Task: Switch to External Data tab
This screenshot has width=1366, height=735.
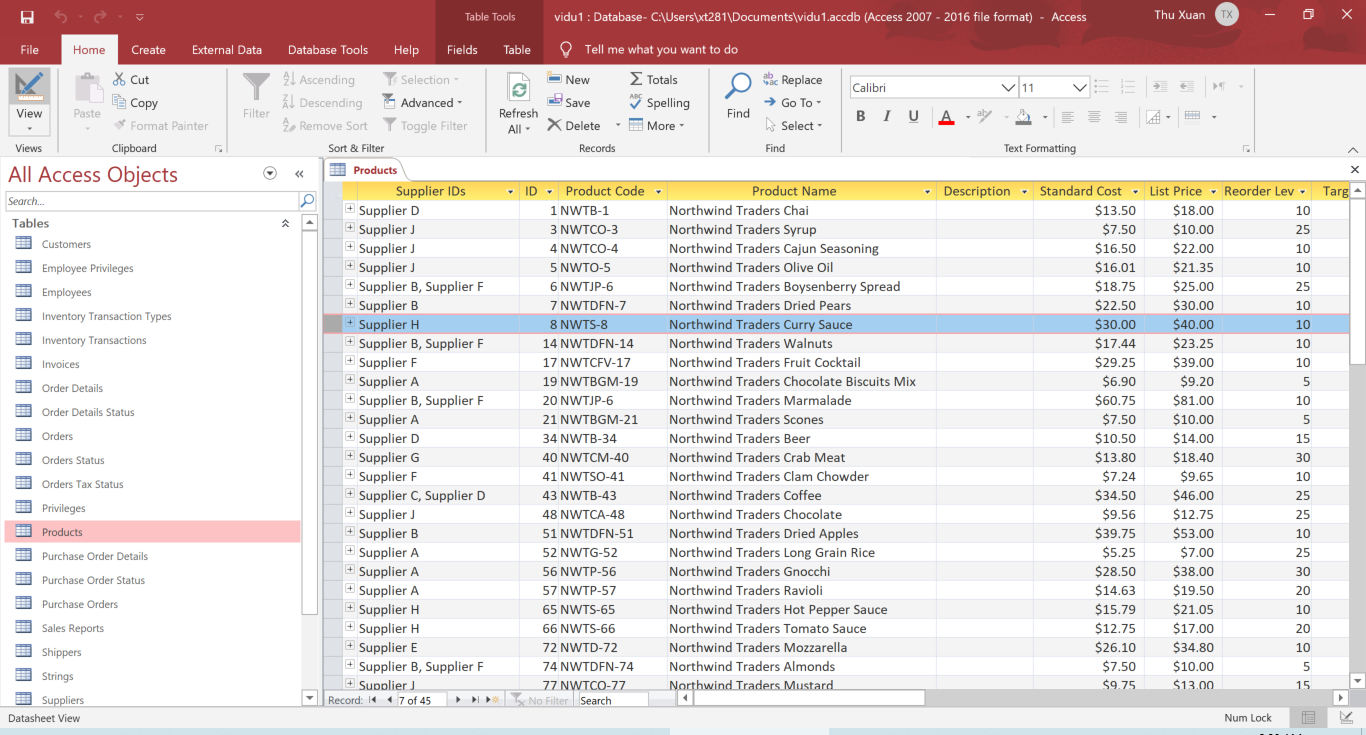Action: tap(227, 50)
